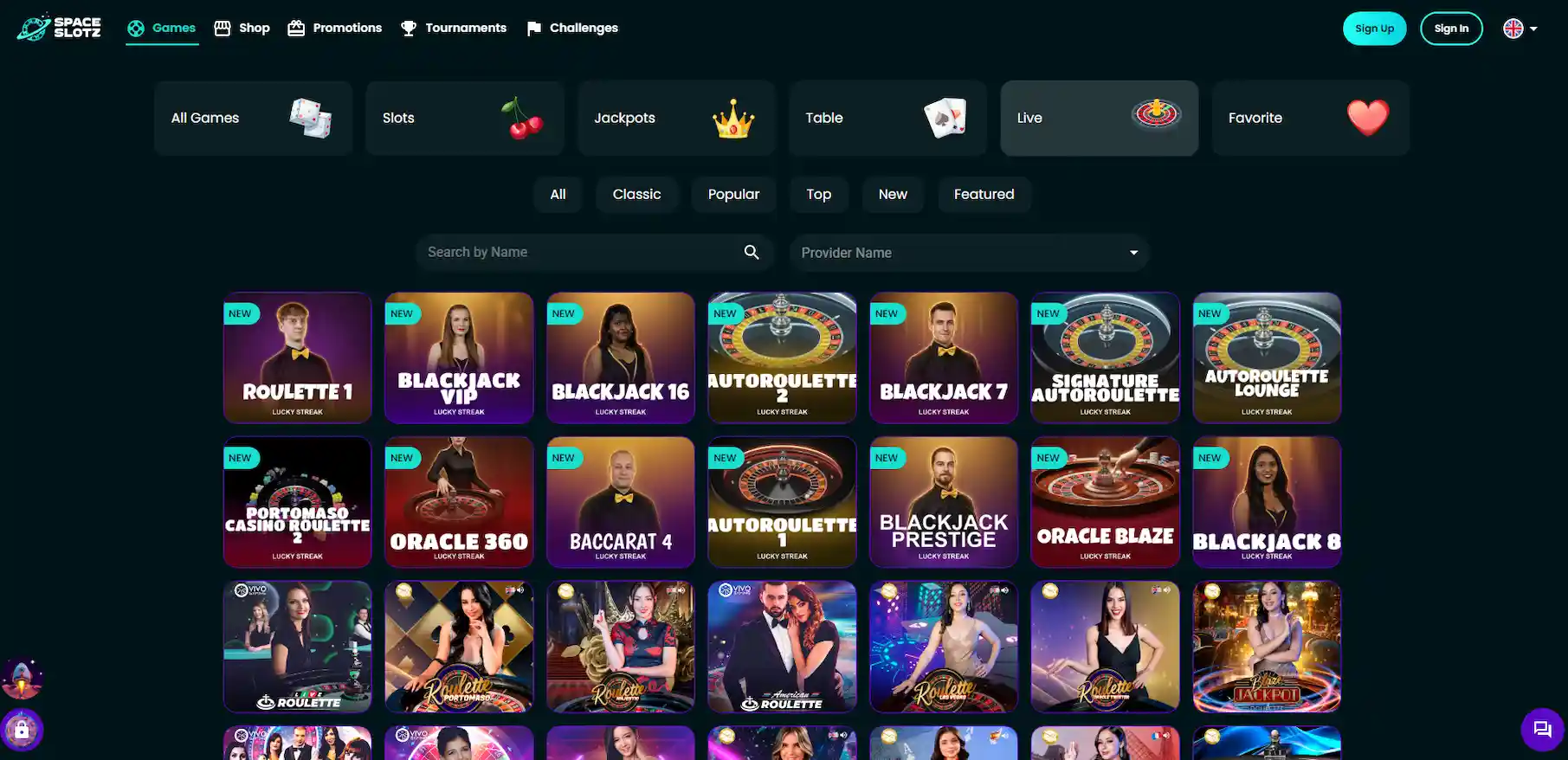Apply the Top filter chip
This screenshot has width=1568, height=760.
819,194
